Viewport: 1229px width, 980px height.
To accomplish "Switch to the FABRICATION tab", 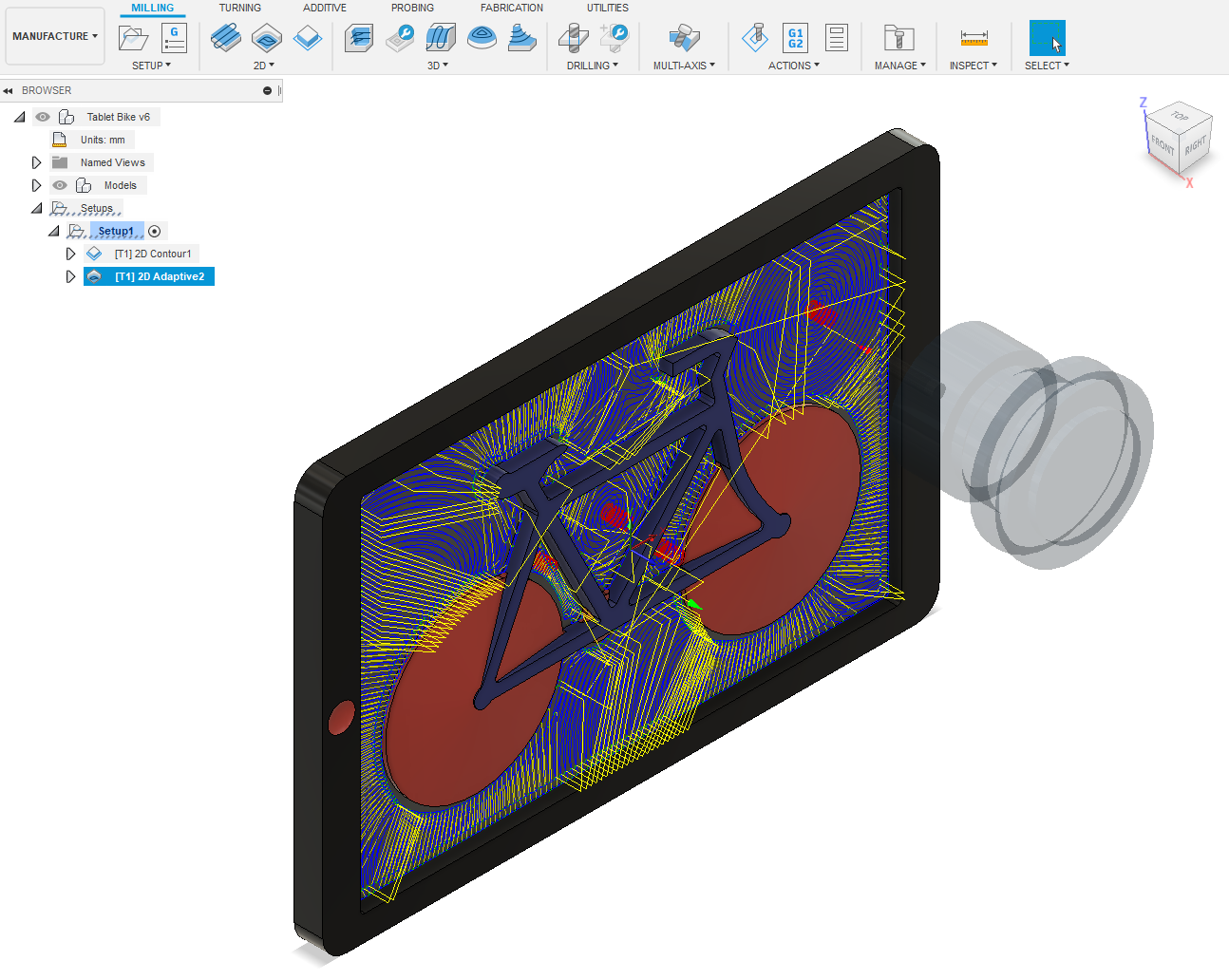I will 512,8.
